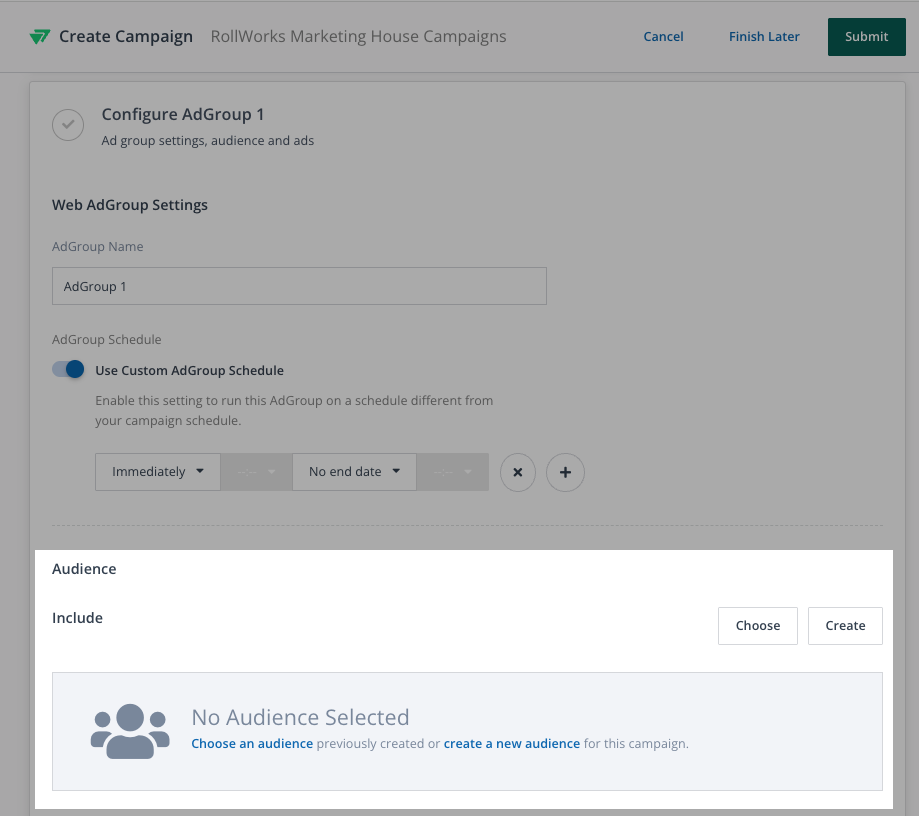
Task: Open the Immediately start date dropdown
Action: coord(158,472)
